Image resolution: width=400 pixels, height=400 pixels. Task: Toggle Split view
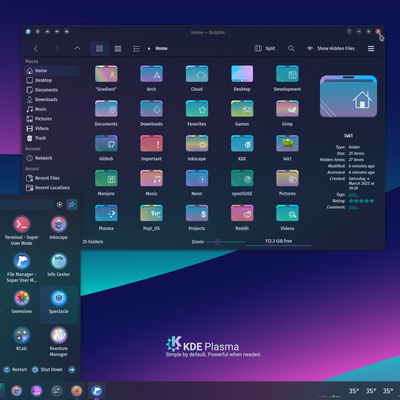coord(265,49)
